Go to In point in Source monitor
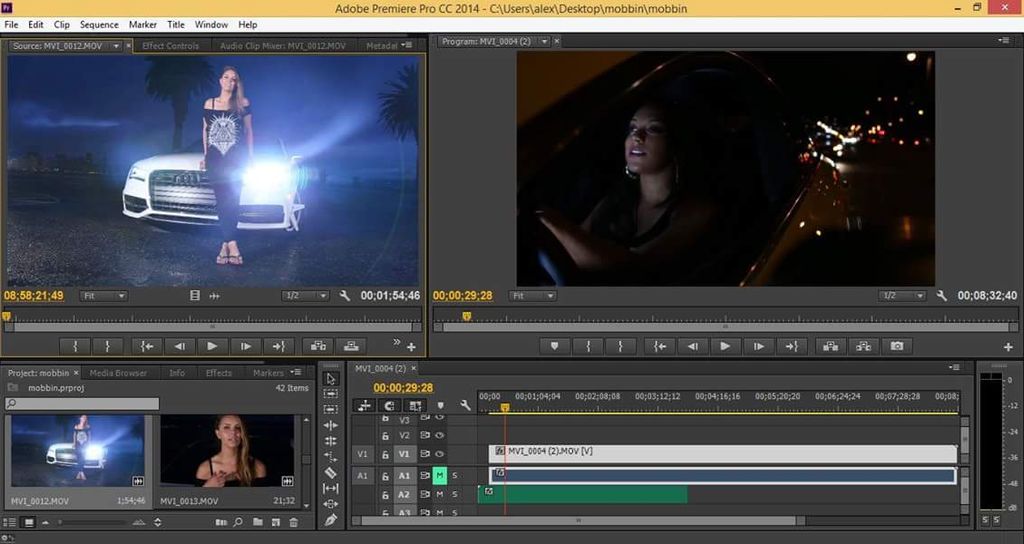Image resolution: width=1024 pixels, height=544 pixels. [147, 346]
